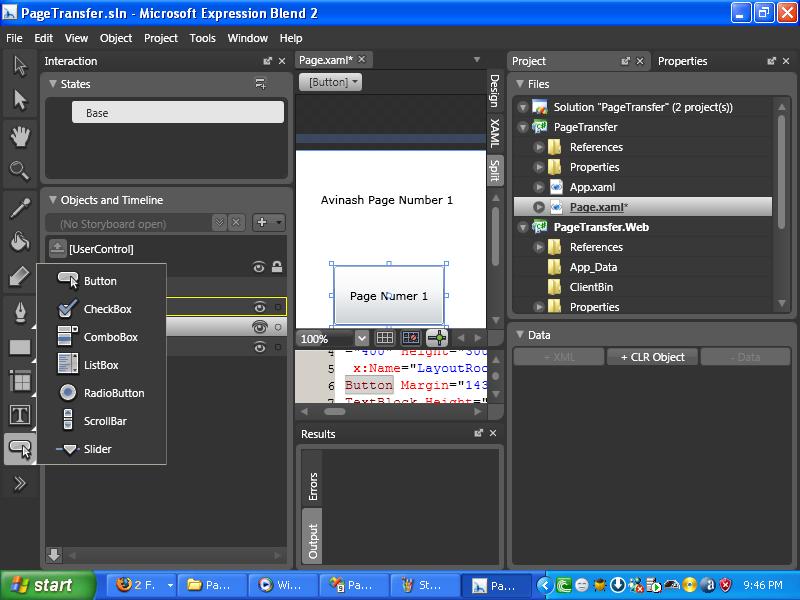Select the Paint Bucket tool
The width and height of the screenshot is (800, 600).
(x=20, y=241)
